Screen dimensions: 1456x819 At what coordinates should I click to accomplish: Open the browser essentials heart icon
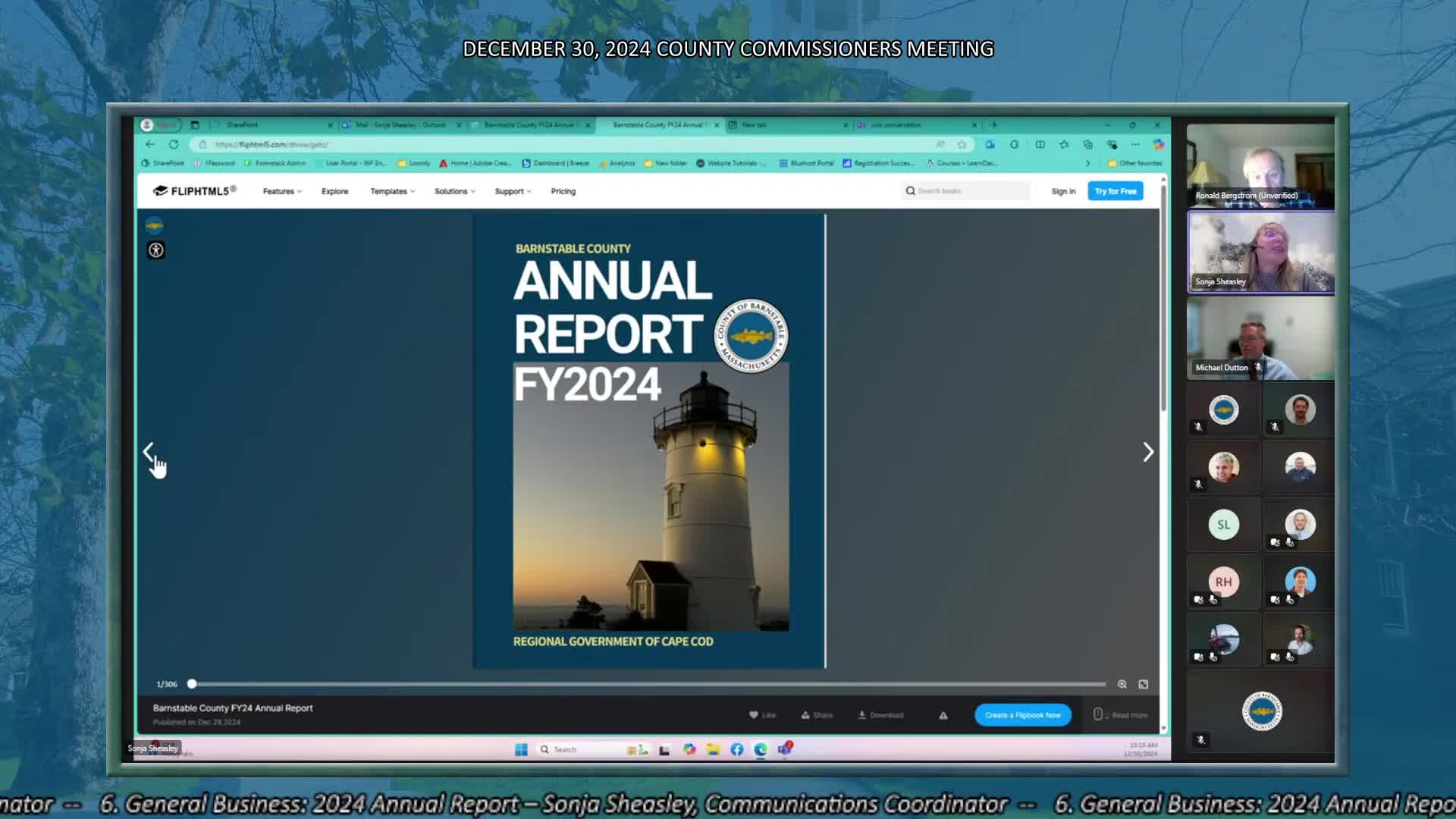click(1112, 144)
